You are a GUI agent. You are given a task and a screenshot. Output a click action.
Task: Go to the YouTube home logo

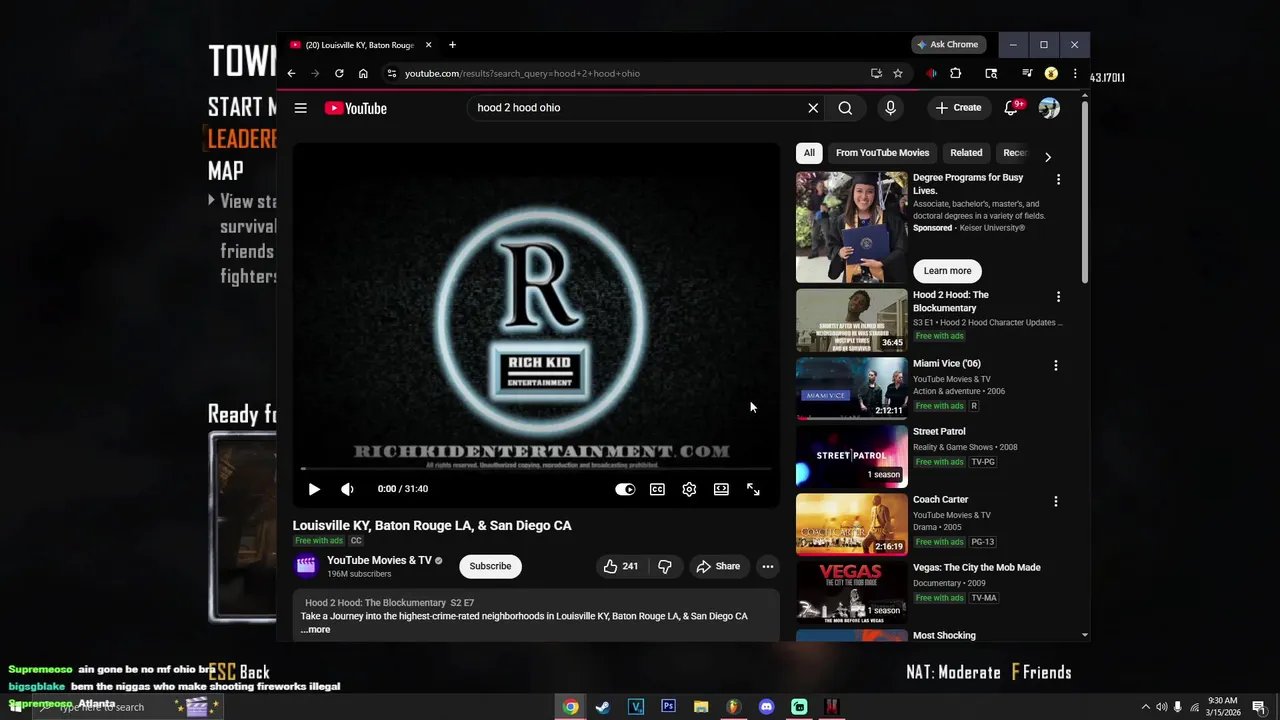point(356,108)
